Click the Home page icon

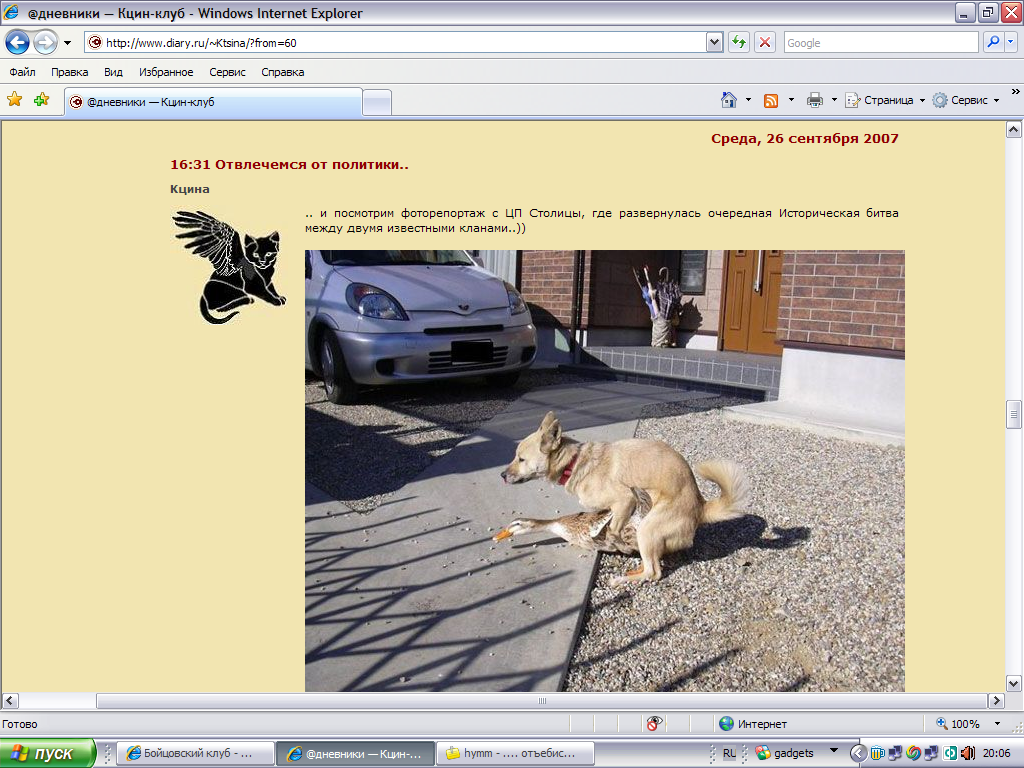tap(730, 100)
